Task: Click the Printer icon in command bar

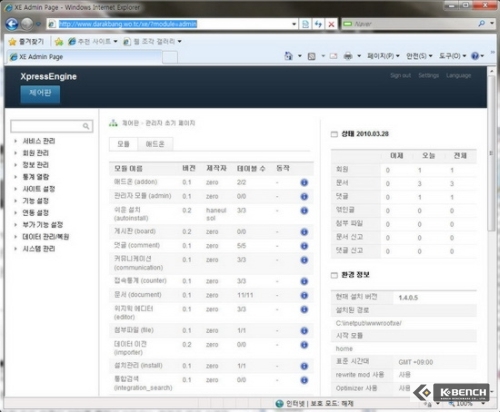Action: click(348, 56)
